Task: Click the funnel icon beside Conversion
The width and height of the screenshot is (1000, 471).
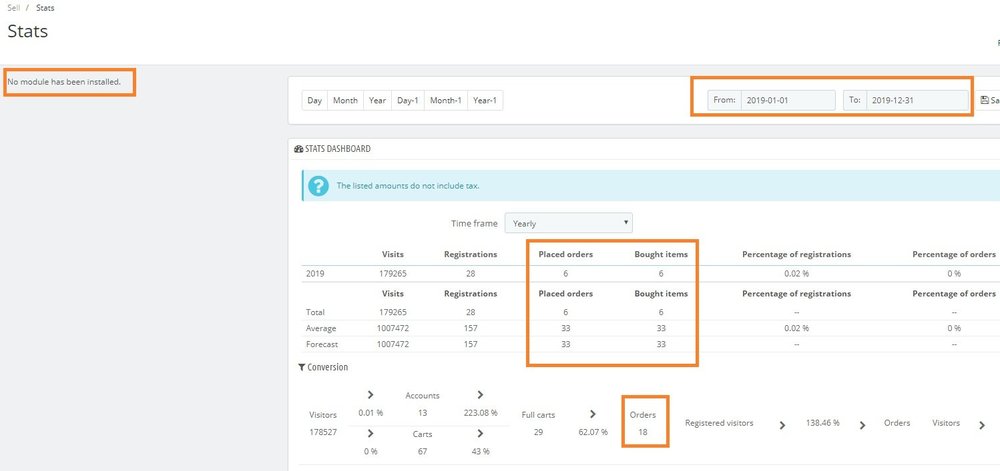Action: [x=302, y=368]
